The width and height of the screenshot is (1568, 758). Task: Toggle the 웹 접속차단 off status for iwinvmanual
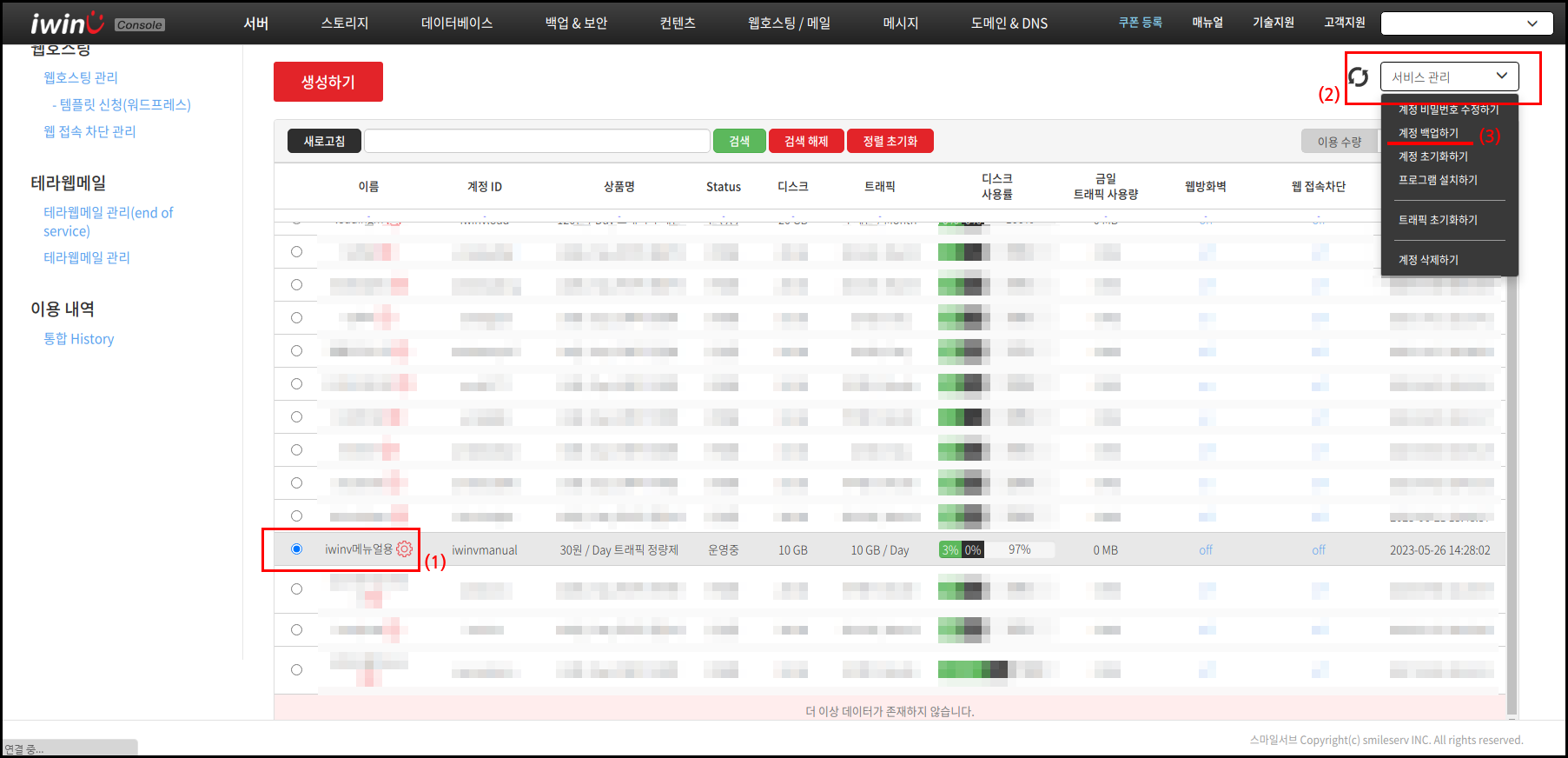click(x=1319, y=550)
